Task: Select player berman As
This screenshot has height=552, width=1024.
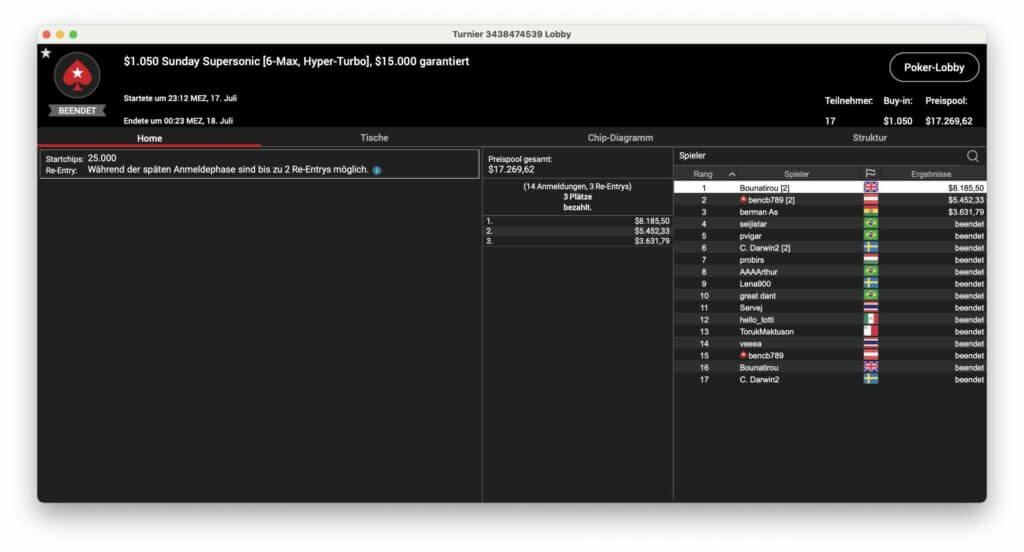Action: (x=758, y=212)
